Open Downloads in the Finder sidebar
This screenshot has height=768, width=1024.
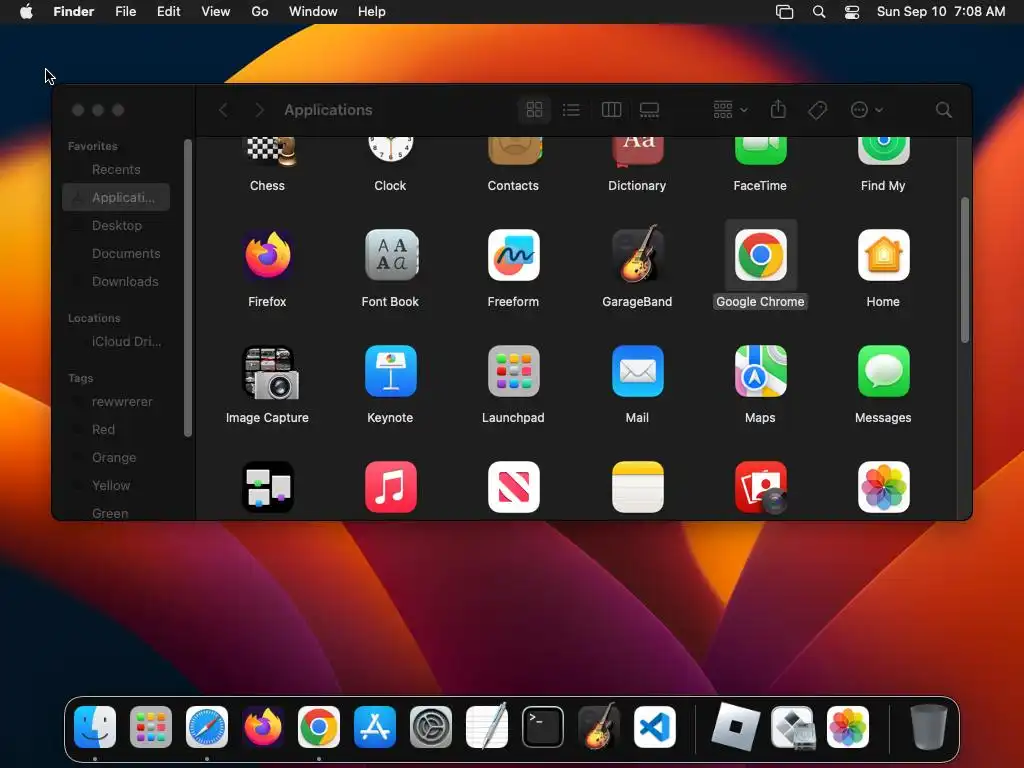116,281
